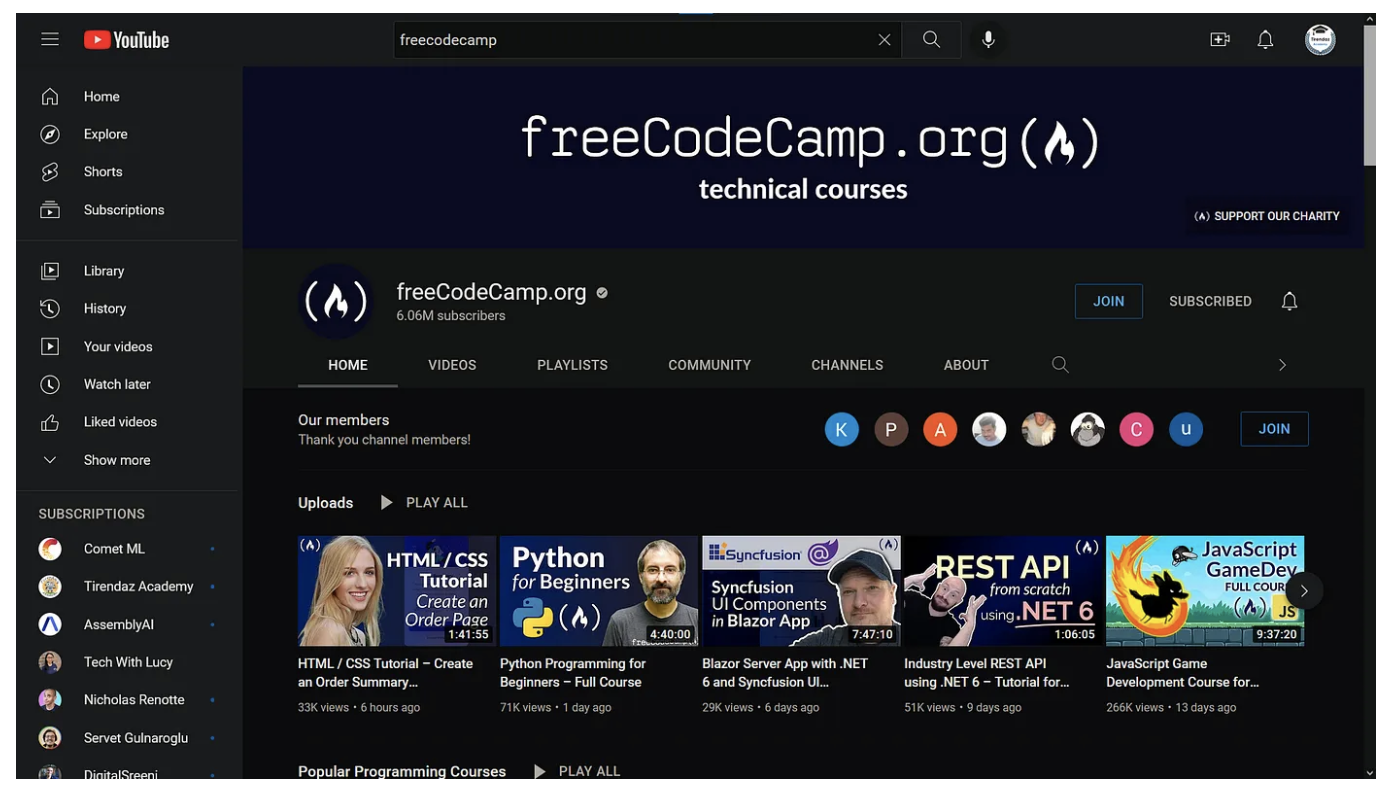Click the freeCodeCamp channel avatar
The height and width of the screenshot is (792, 1390).
click(x=336, y=302)
